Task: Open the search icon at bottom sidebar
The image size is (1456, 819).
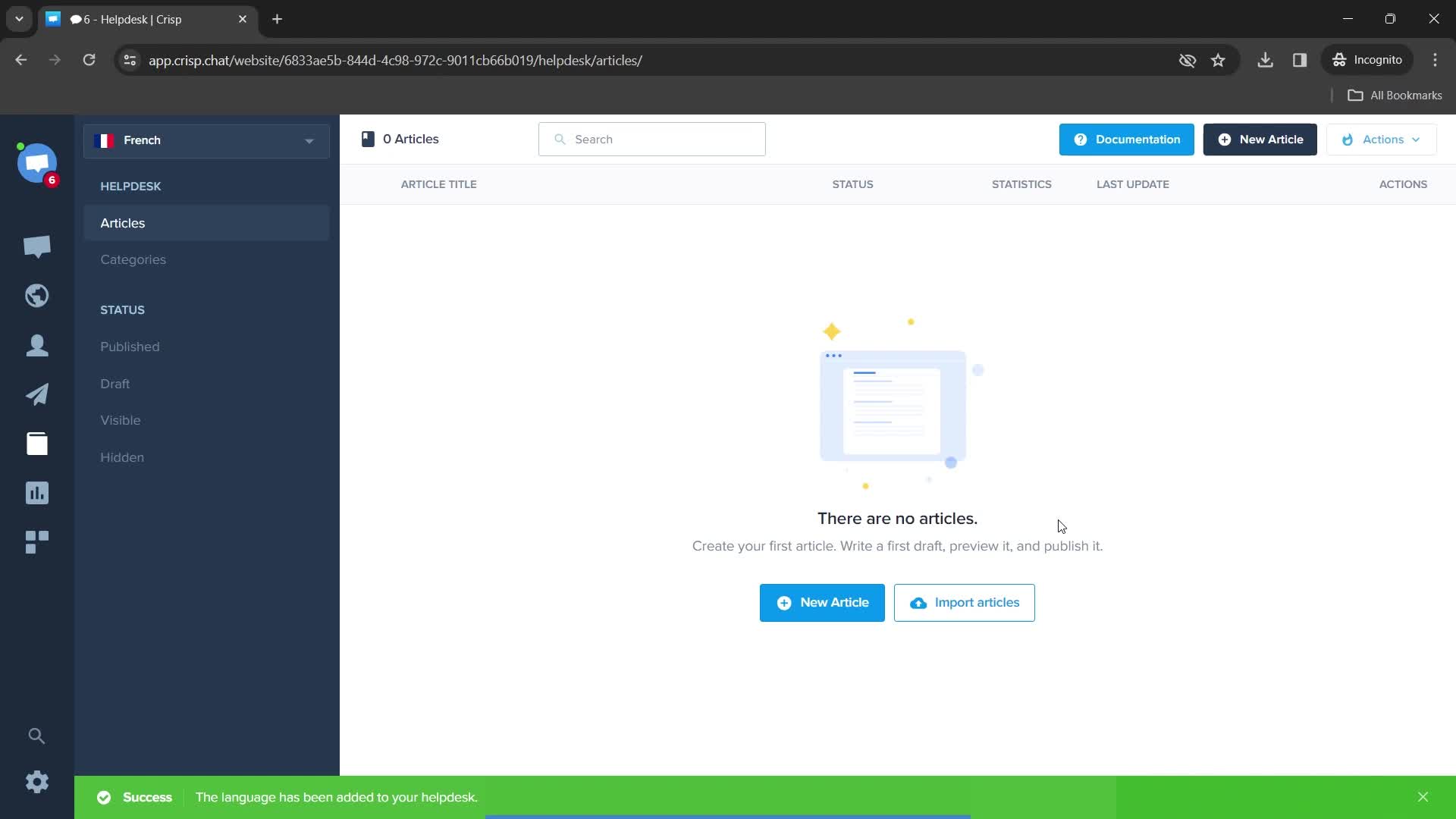Action: pyautogui.click(x=37, y=735)
